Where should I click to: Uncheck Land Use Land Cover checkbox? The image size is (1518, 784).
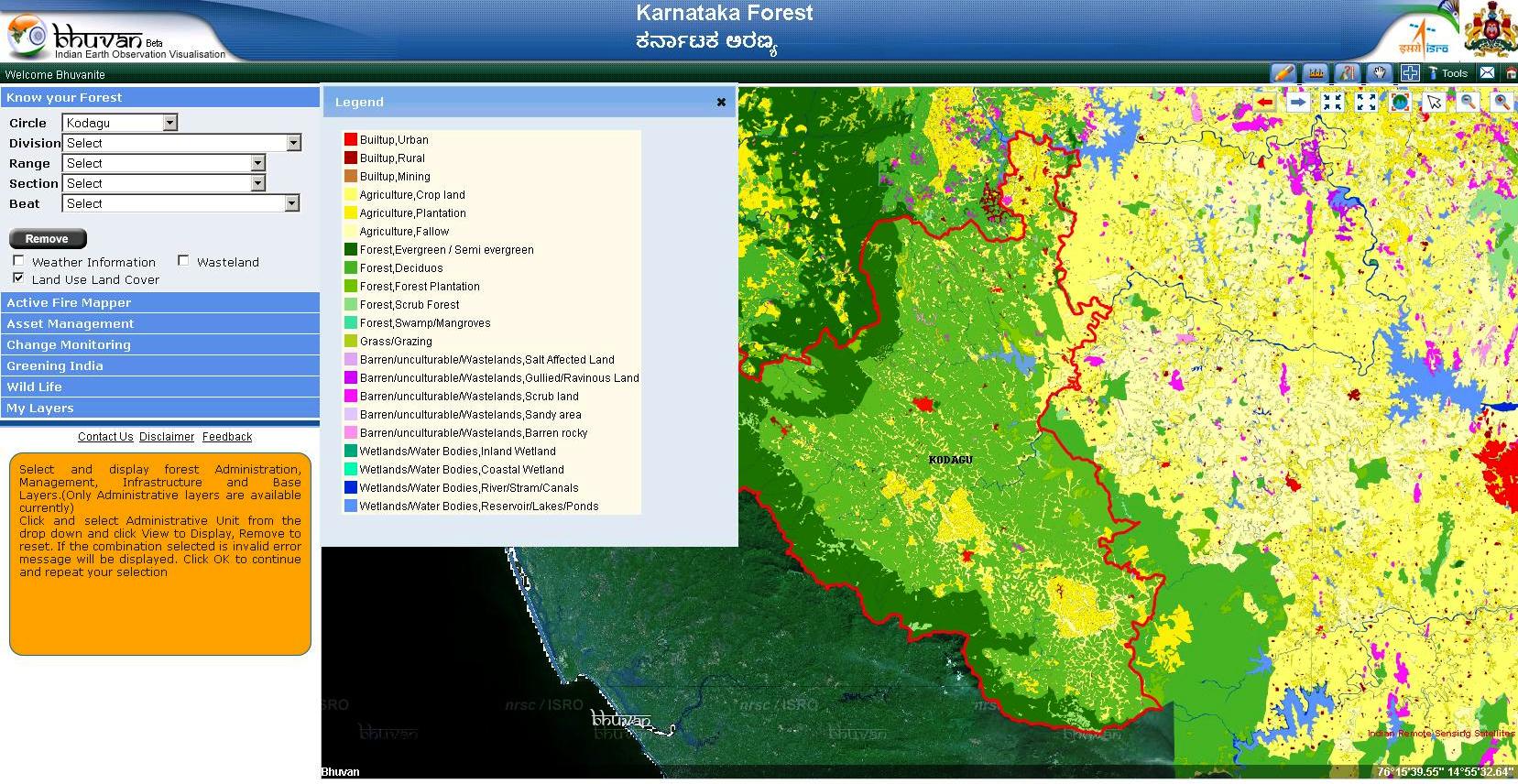(18, 278)
